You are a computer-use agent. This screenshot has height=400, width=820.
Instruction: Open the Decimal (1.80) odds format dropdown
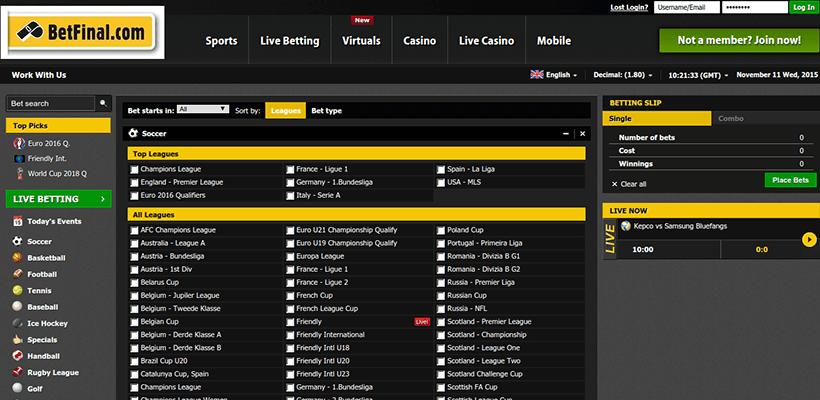623,75
